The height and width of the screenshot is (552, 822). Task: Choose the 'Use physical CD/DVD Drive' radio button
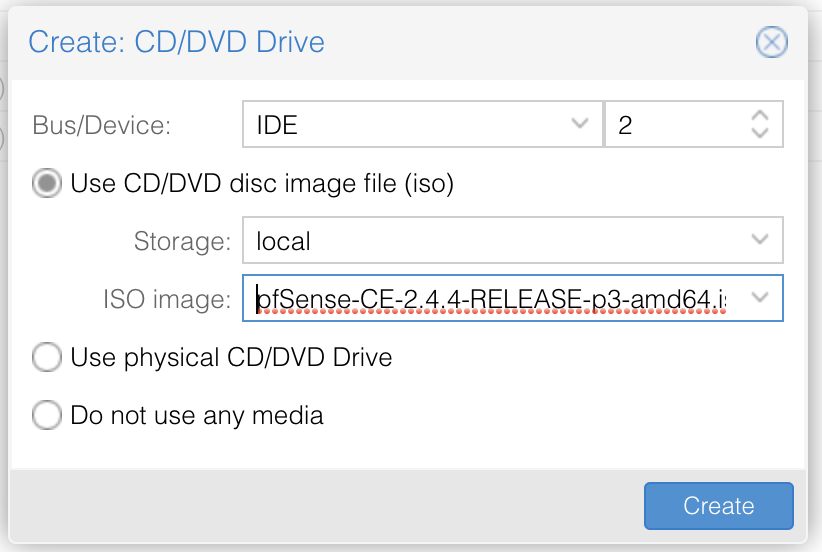pos(47,357)
